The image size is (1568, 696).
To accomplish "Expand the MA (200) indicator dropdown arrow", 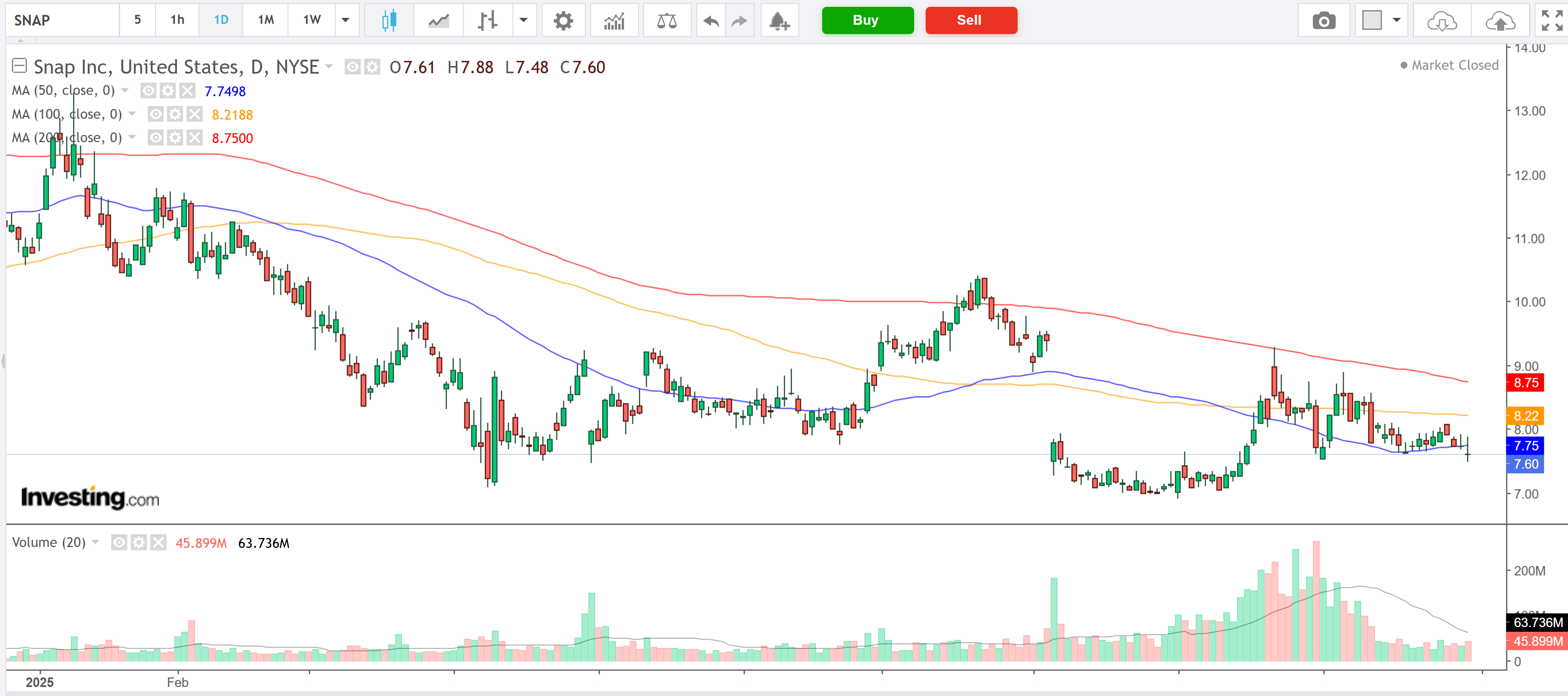I will pos(134,137).
